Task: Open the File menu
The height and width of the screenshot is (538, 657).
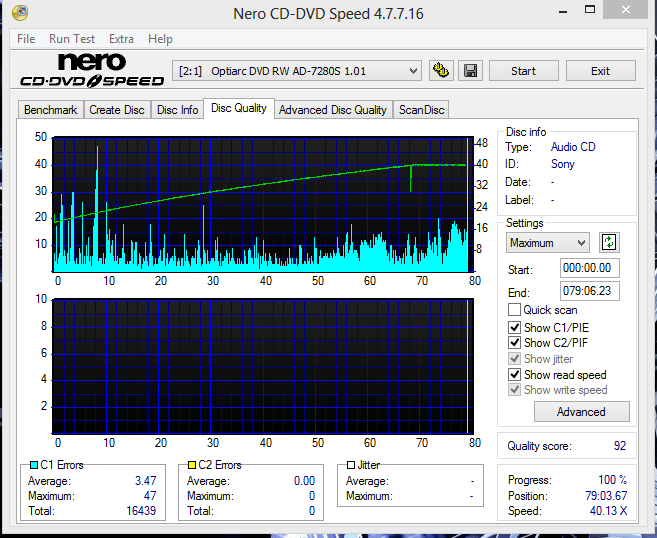Action: point(26,39)
